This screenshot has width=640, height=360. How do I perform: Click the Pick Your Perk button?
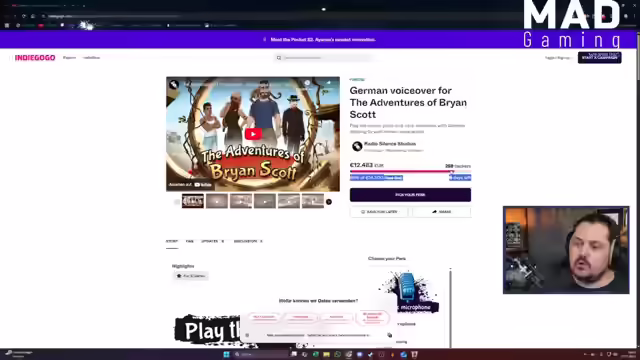(x=410, y=195)
